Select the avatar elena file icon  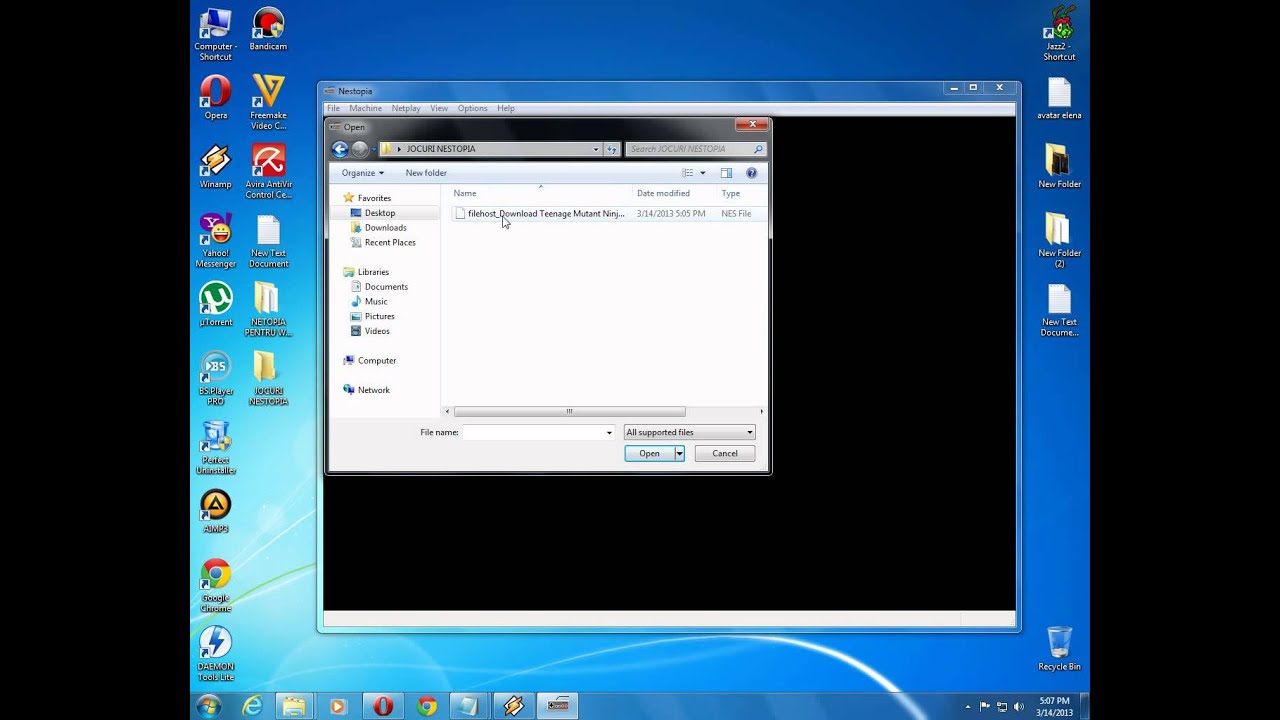pyautogui.click(x=1059, y=98)
